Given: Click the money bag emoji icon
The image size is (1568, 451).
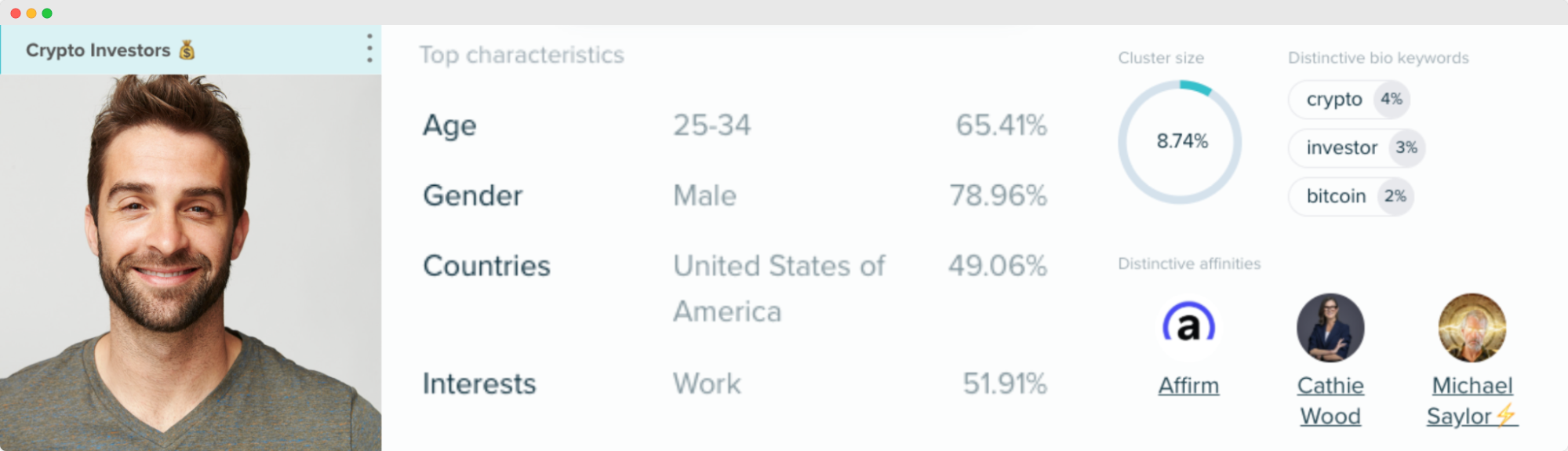Looking at the screenshot, I should click(x=187, y=50).
